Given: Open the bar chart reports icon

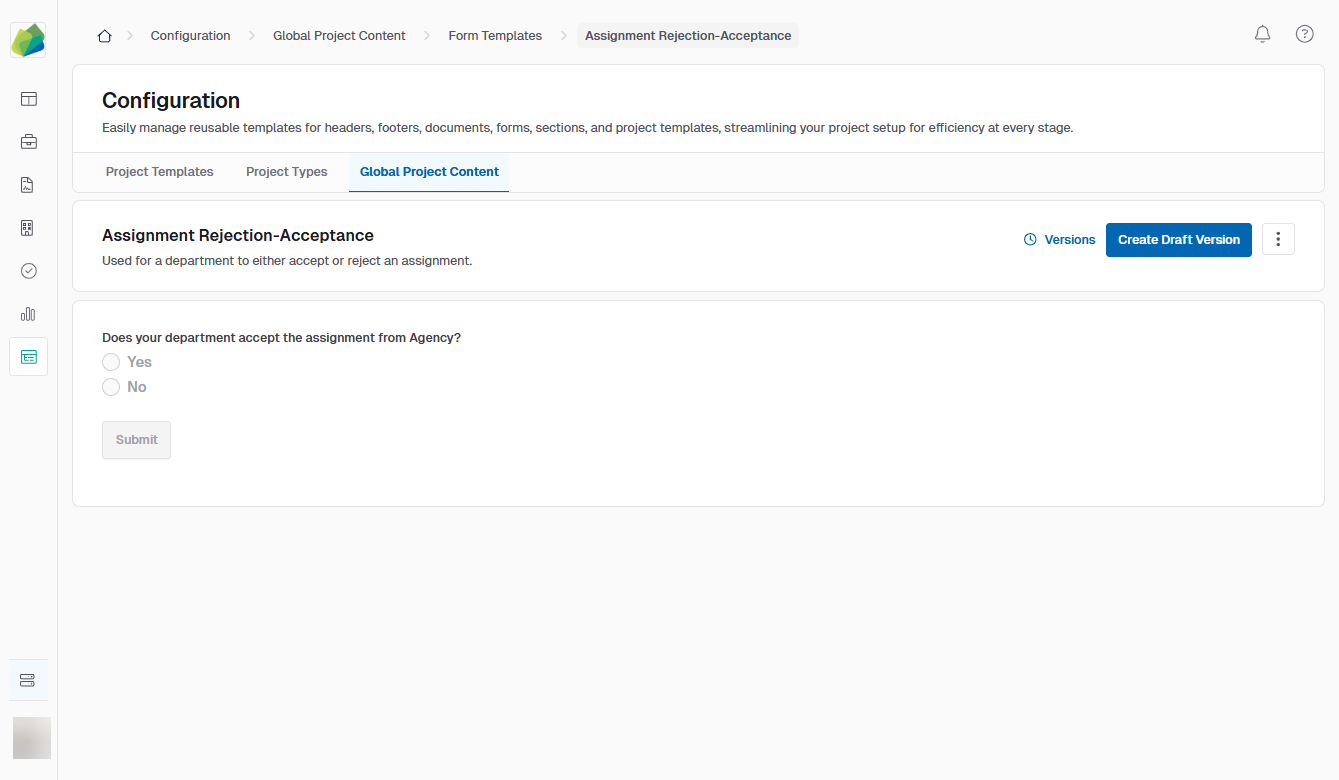Looking at the screenshot, I should pyautogui.click(x=28, y=314).
